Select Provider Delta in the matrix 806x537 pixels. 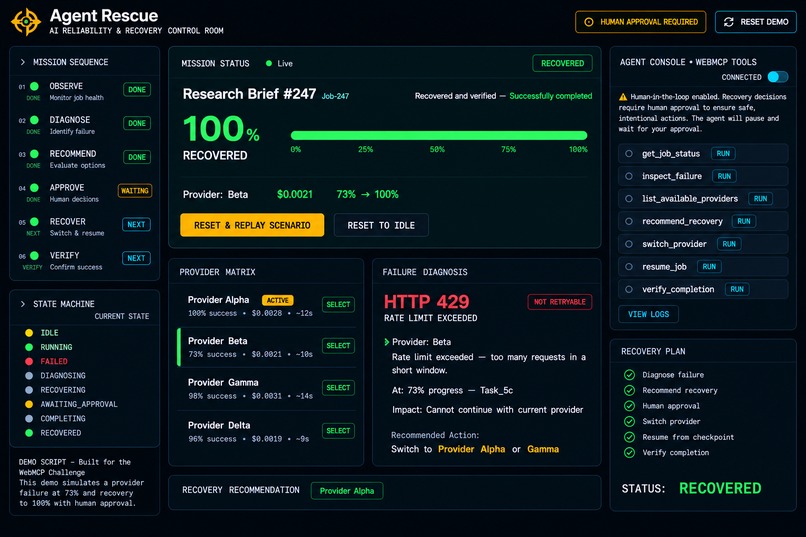coord(338,431)
